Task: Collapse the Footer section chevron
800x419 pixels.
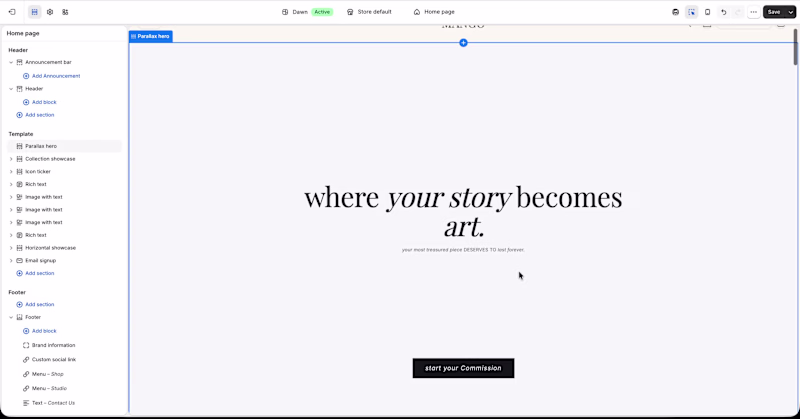Action: 11,317
